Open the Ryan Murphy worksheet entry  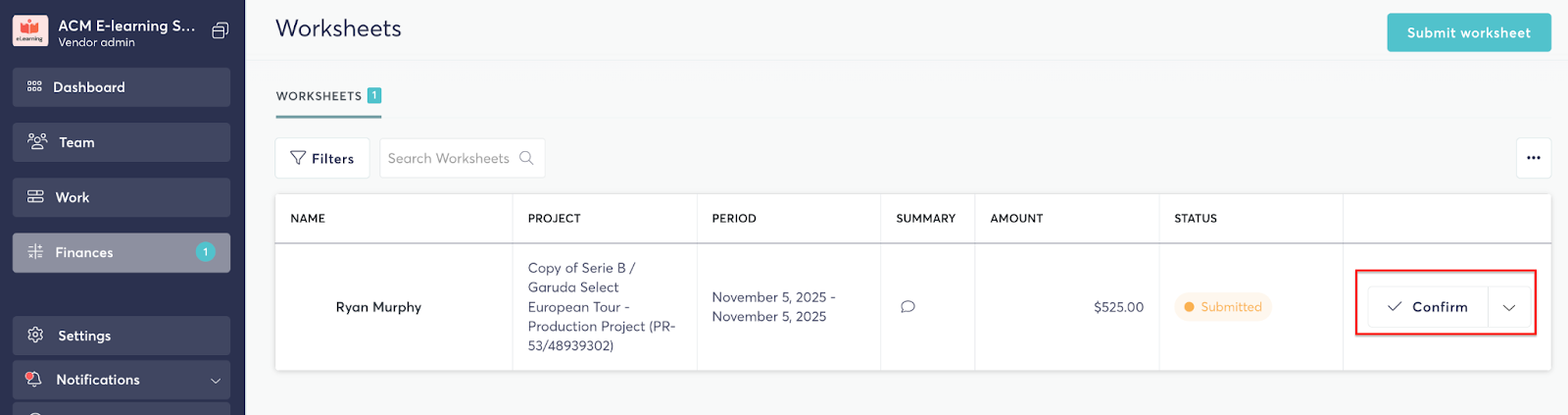(378, 307)
